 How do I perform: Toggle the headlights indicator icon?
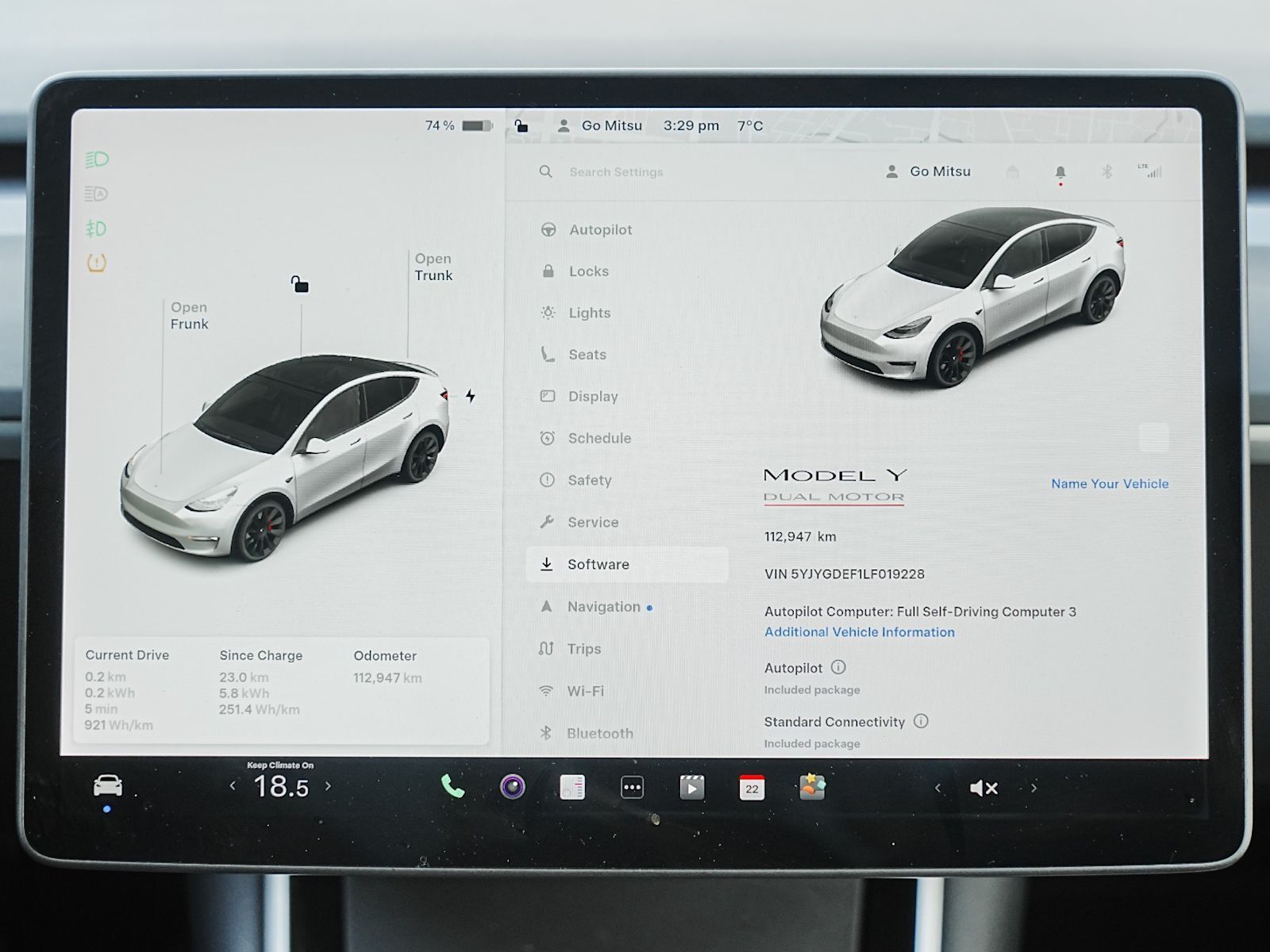pyautogui.click(x=97, y=159)
